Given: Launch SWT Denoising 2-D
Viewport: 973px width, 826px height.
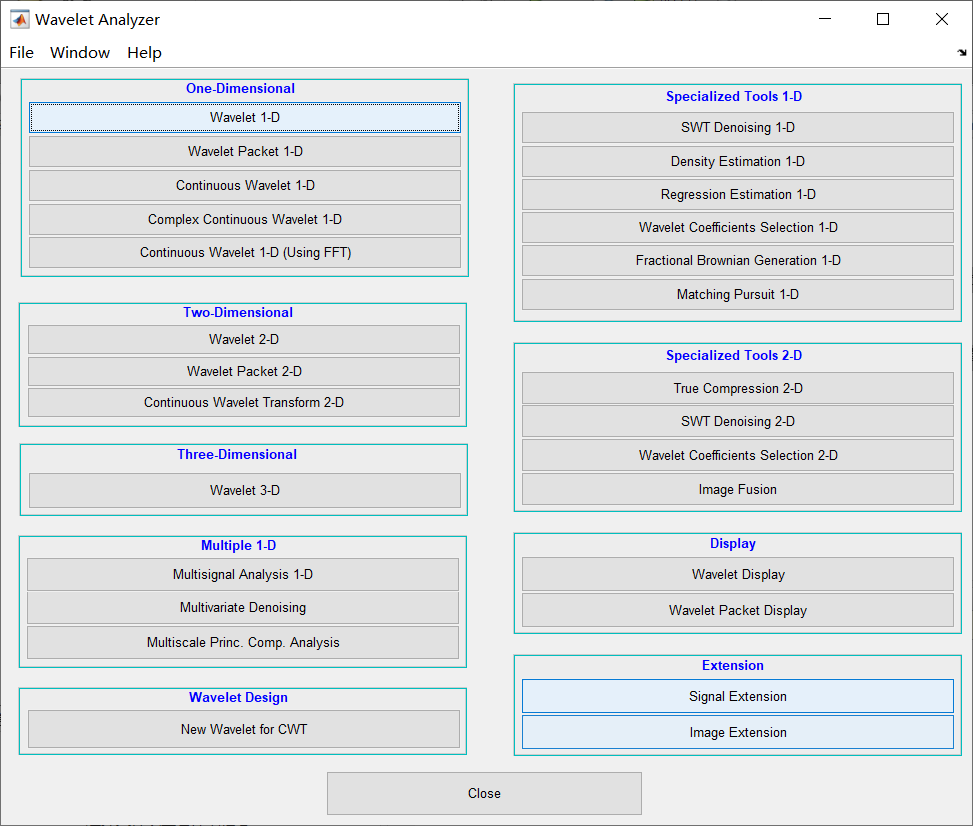Looking at the screenshot, I should pos(737,421).
